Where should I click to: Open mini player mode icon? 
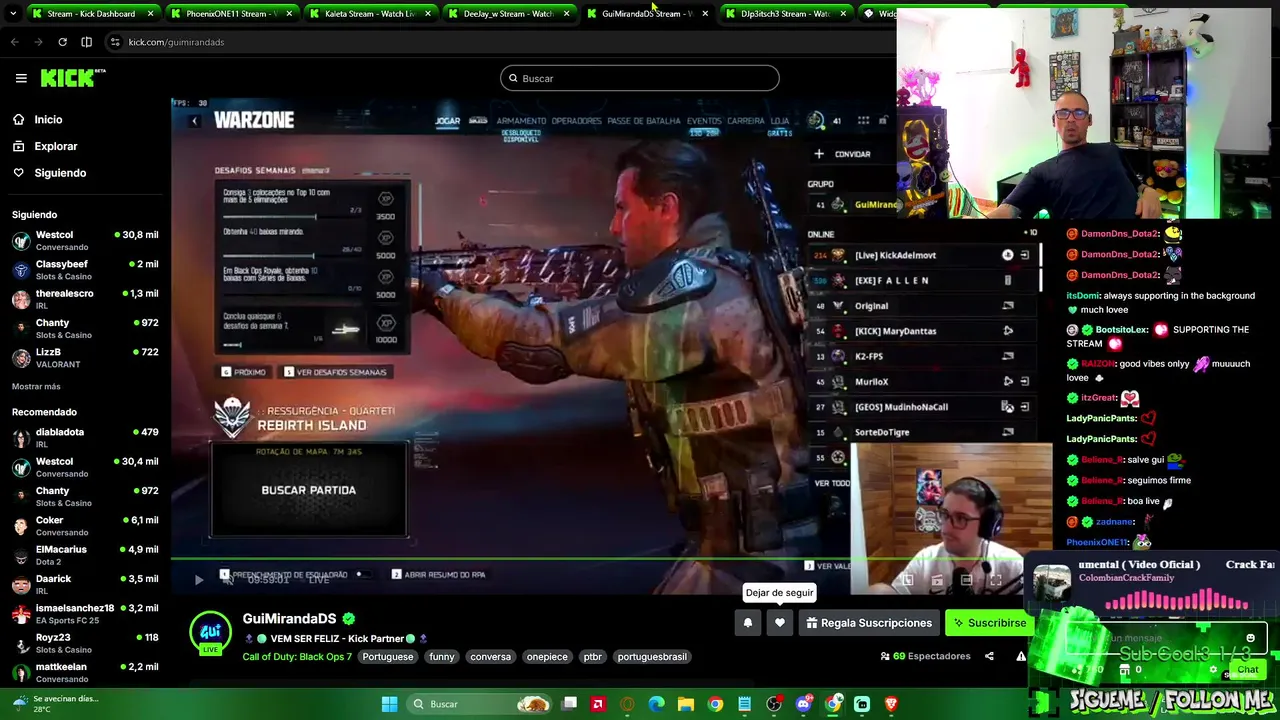(x=908, y=579)
